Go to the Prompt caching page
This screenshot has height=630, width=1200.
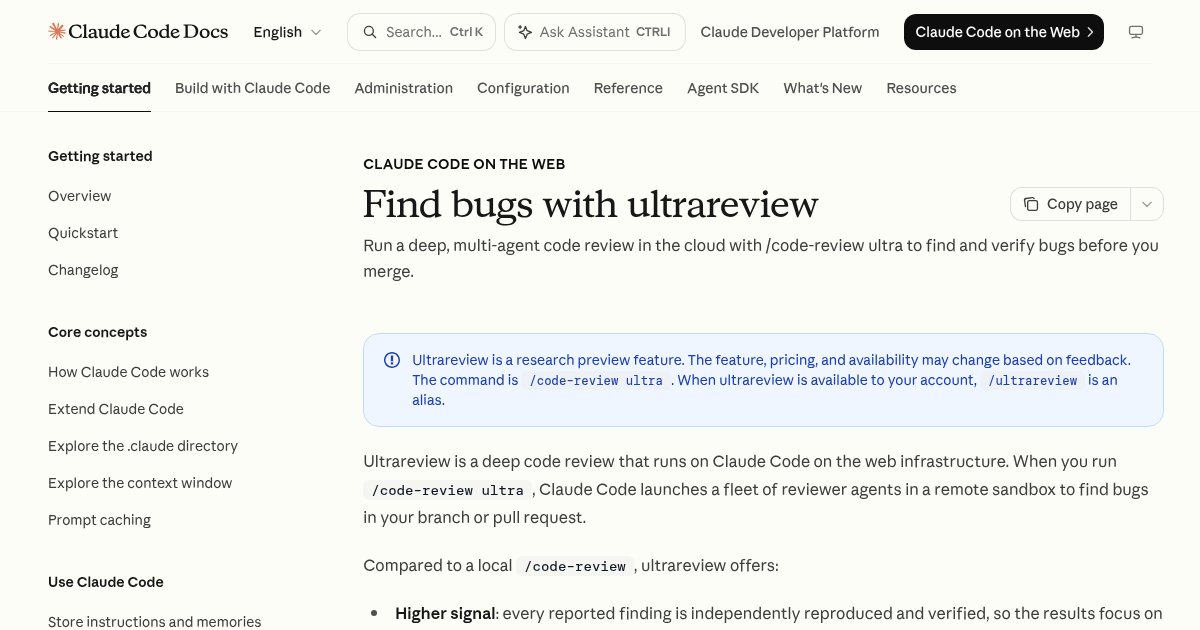tap(99, 520)
